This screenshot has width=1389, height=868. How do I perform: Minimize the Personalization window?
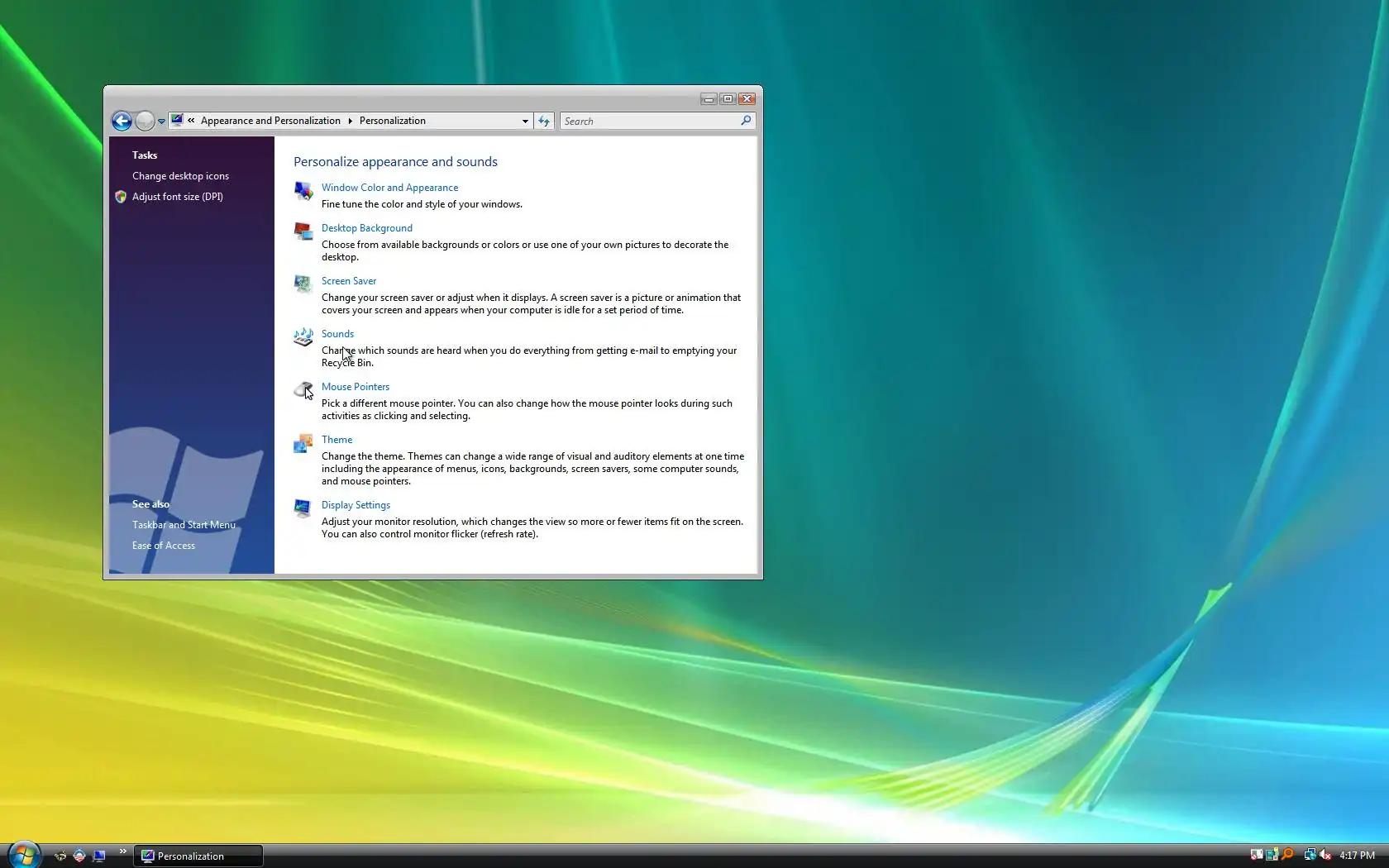709,99
